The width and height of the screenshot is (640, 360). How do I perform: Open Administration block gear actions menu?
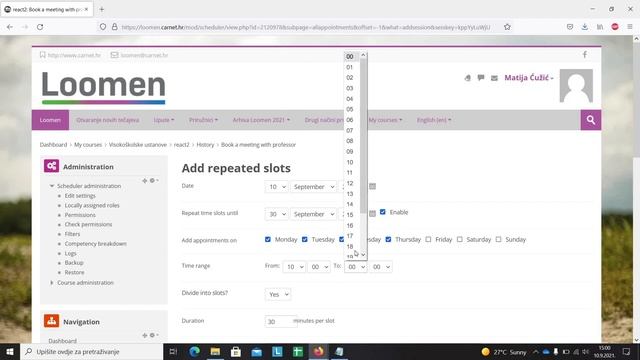(x=153, y=180)
